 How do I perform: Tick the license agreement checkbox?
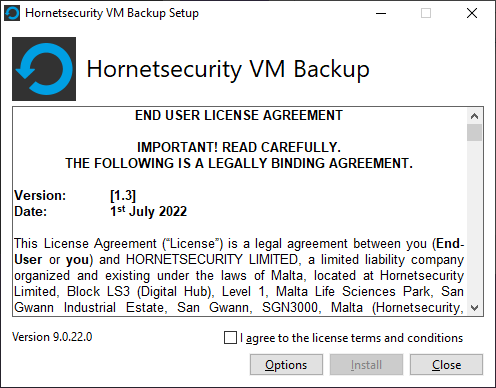coord(230,338)
